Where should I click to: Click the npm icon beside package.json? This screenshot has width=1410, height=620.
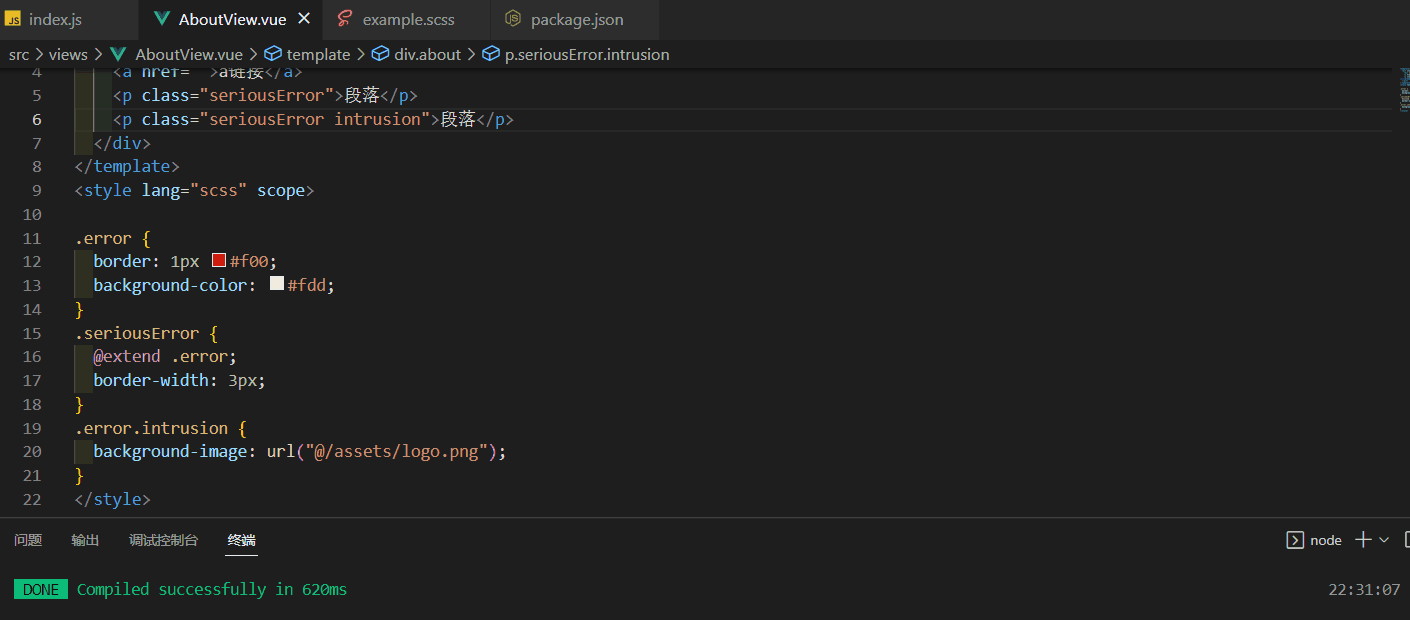pos(512,18)
